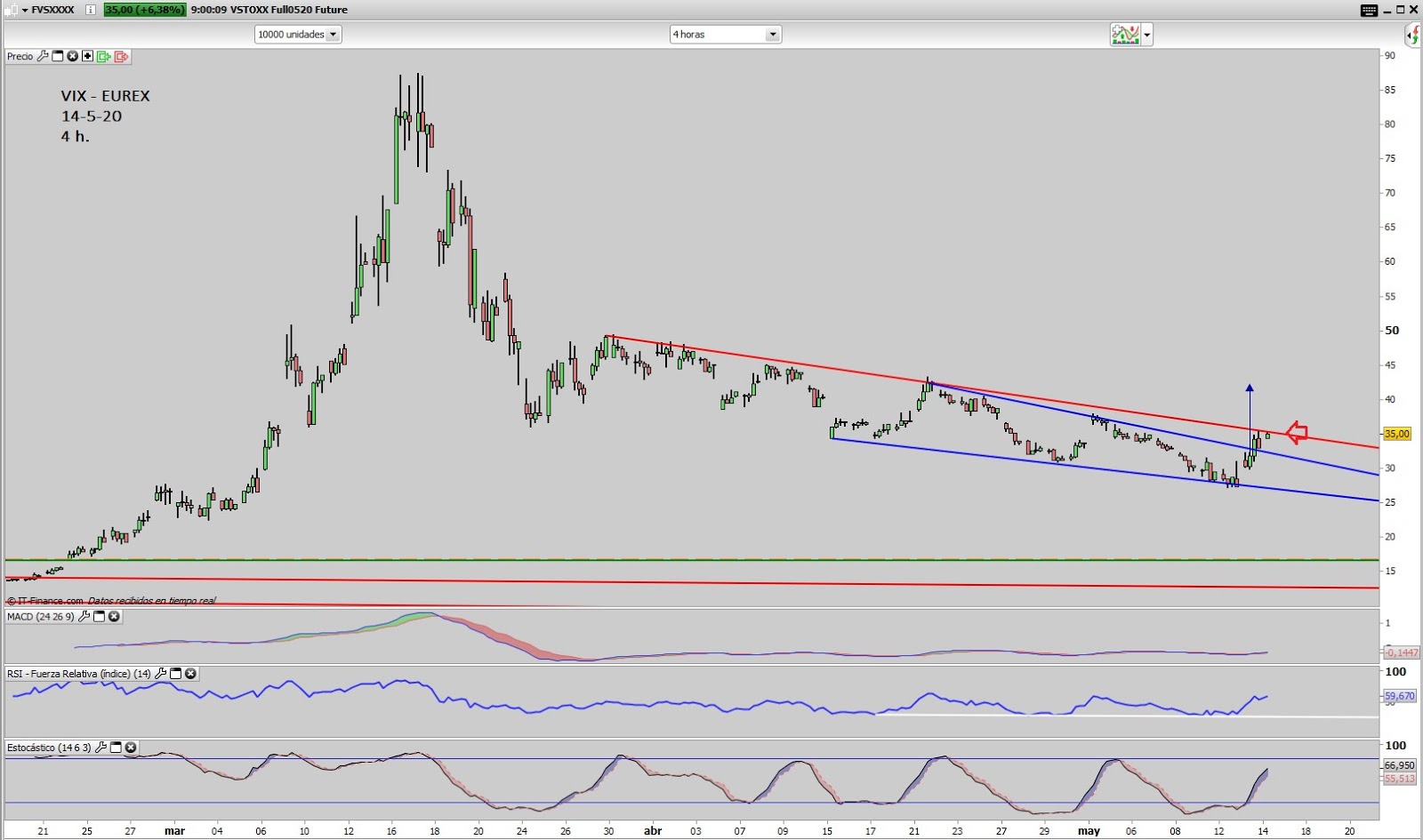The height and width of the screenshot is (840, 1423).
Task: Detach the Estocástico panel into window
Action: pyautogui.click(x=116, y=748)
